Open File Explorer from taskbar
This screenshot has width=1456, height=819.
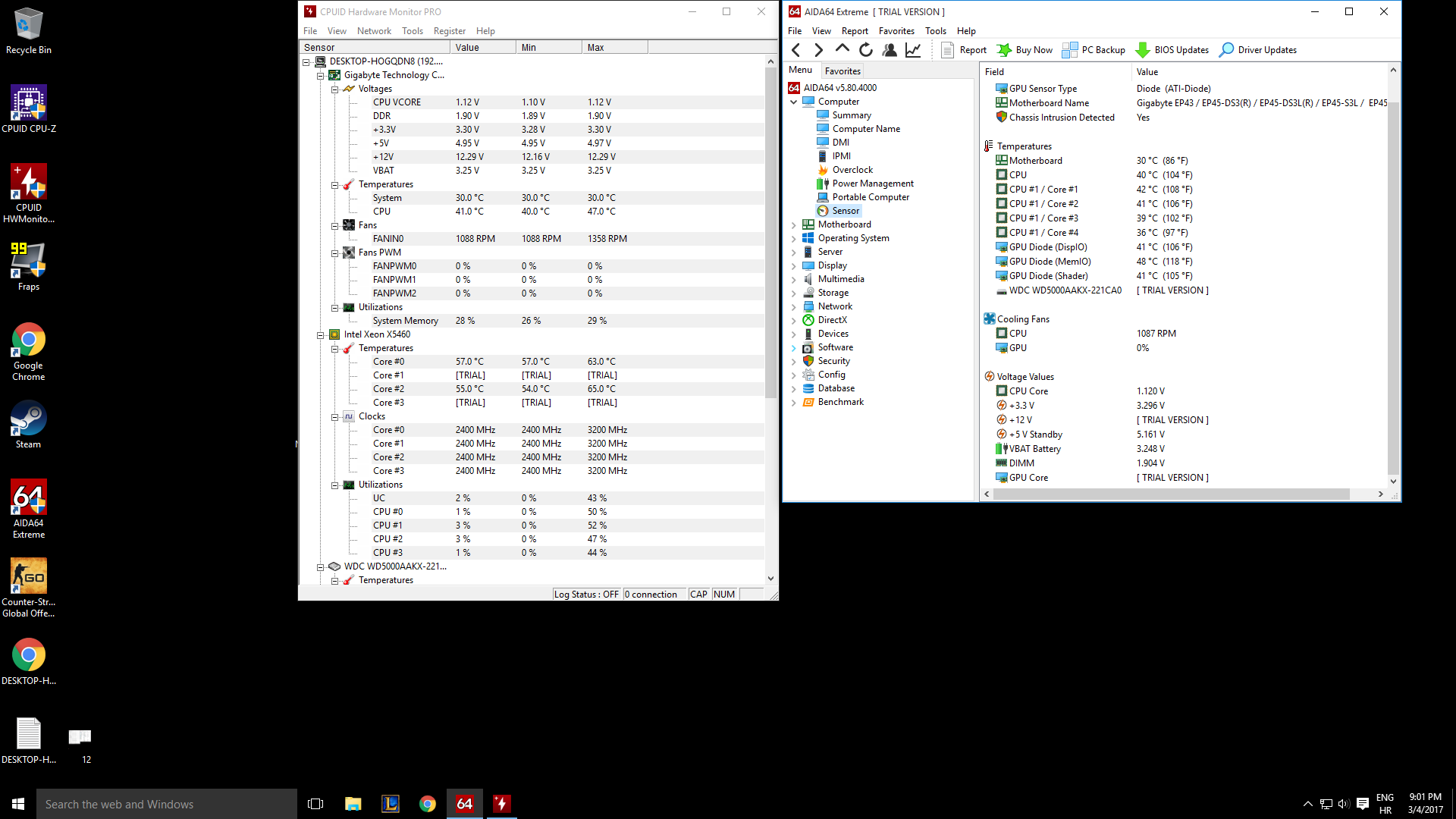point(353,804)
